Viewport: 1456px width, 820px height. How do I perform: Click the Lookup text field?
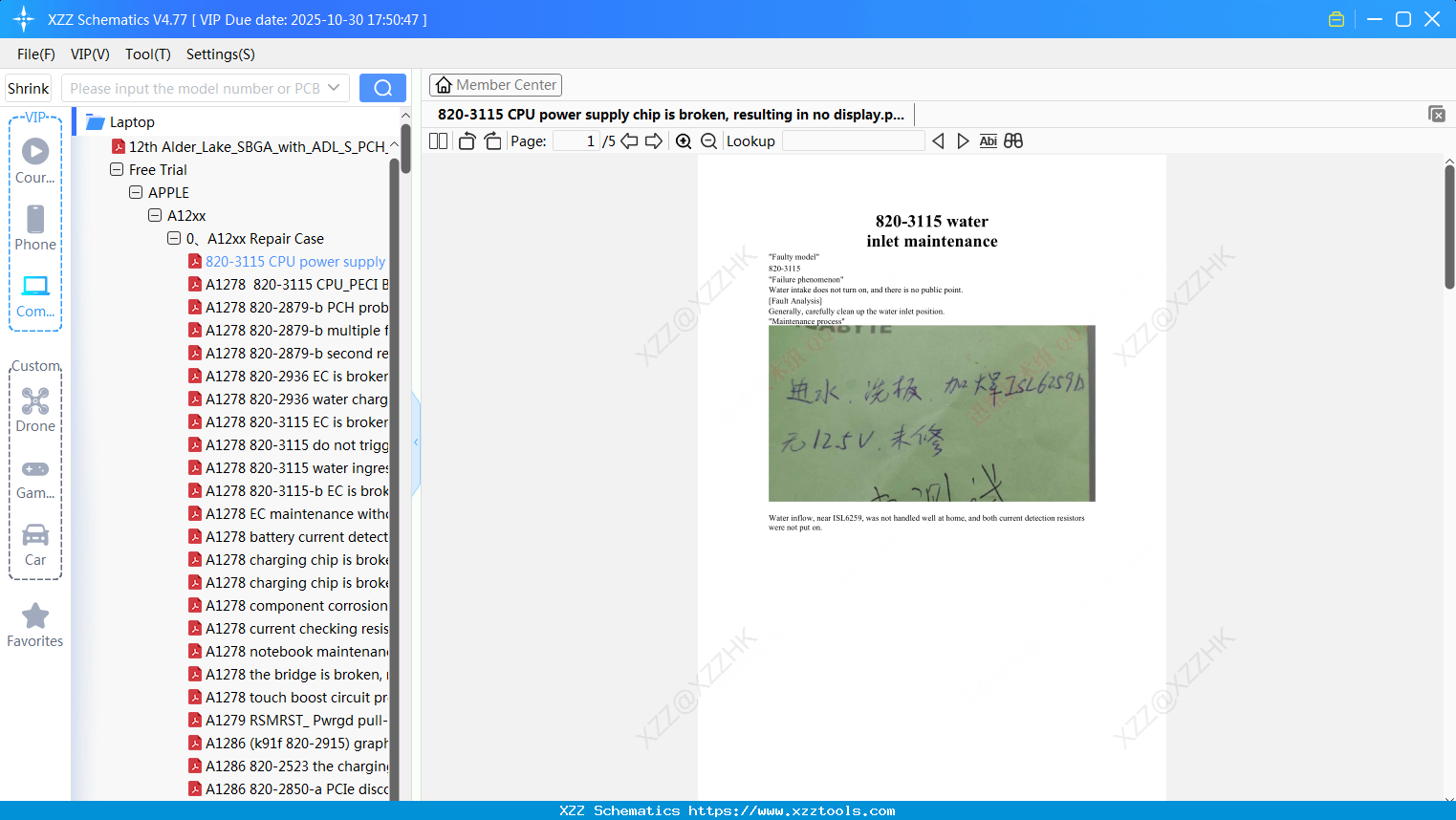[x=853, y=141]
